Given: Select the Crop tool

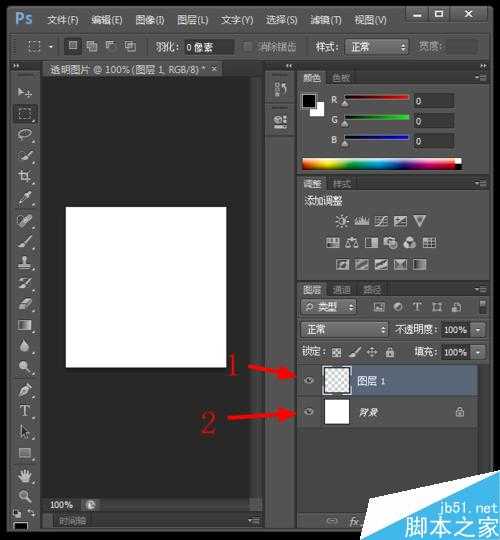Looking at the screenshot, I should click(24, 177).
